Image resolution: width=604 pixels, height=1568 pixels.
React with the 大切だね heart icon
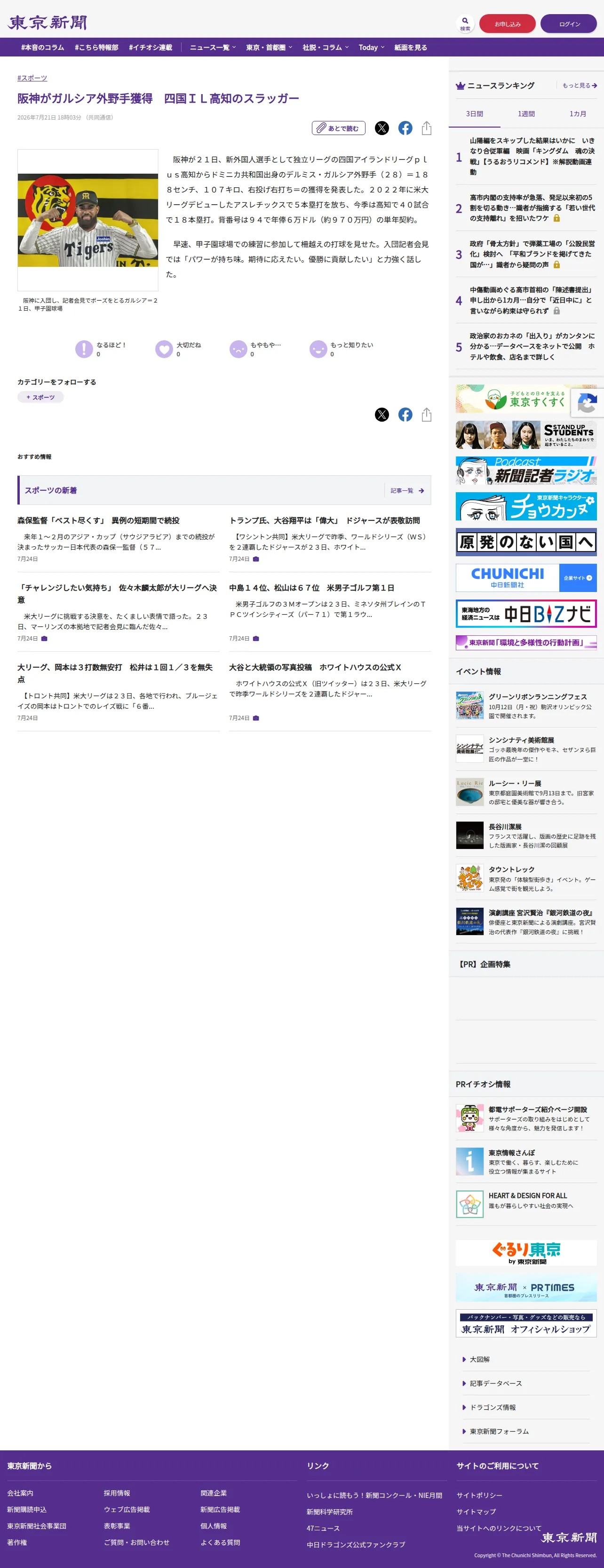coord(164,349)
